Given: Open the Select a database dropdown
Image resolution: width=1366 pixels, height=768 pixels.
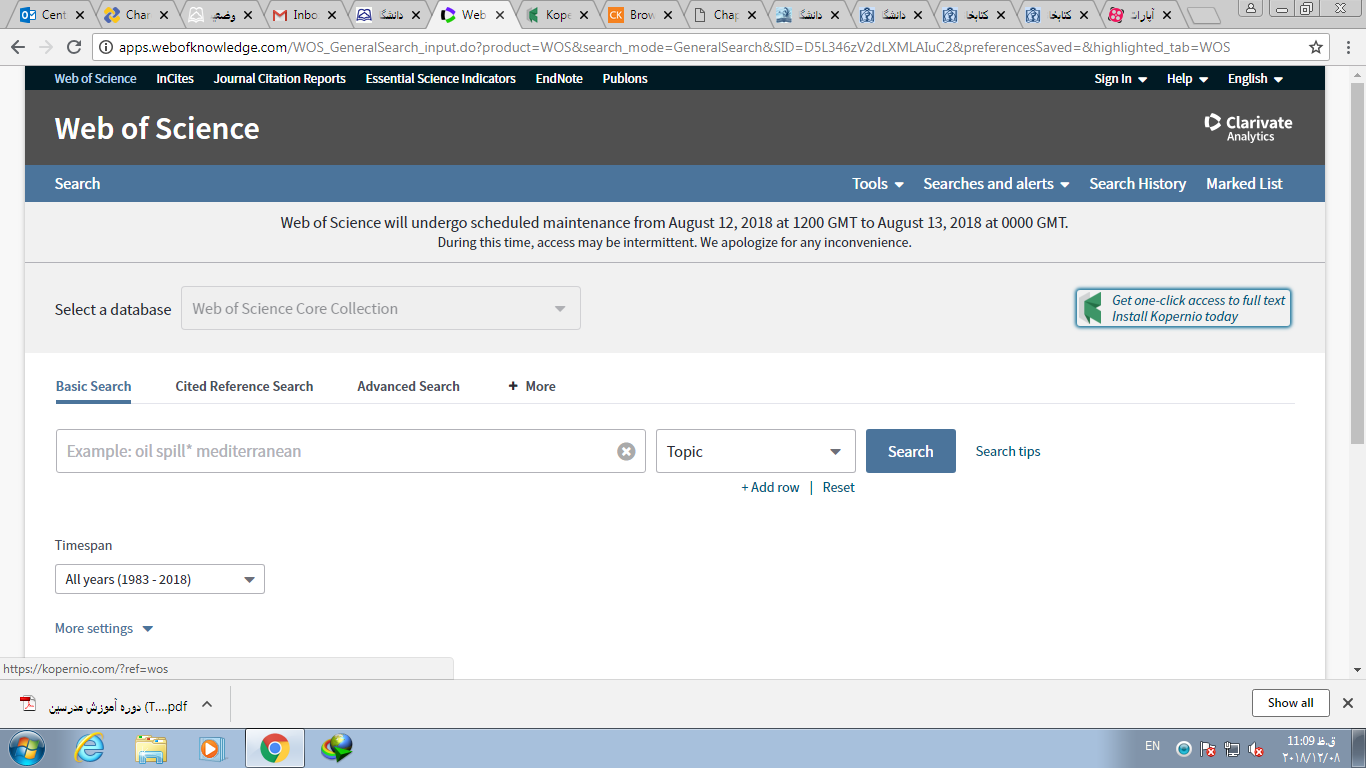Looking at the screenshot, I should (x=380, y=308).
